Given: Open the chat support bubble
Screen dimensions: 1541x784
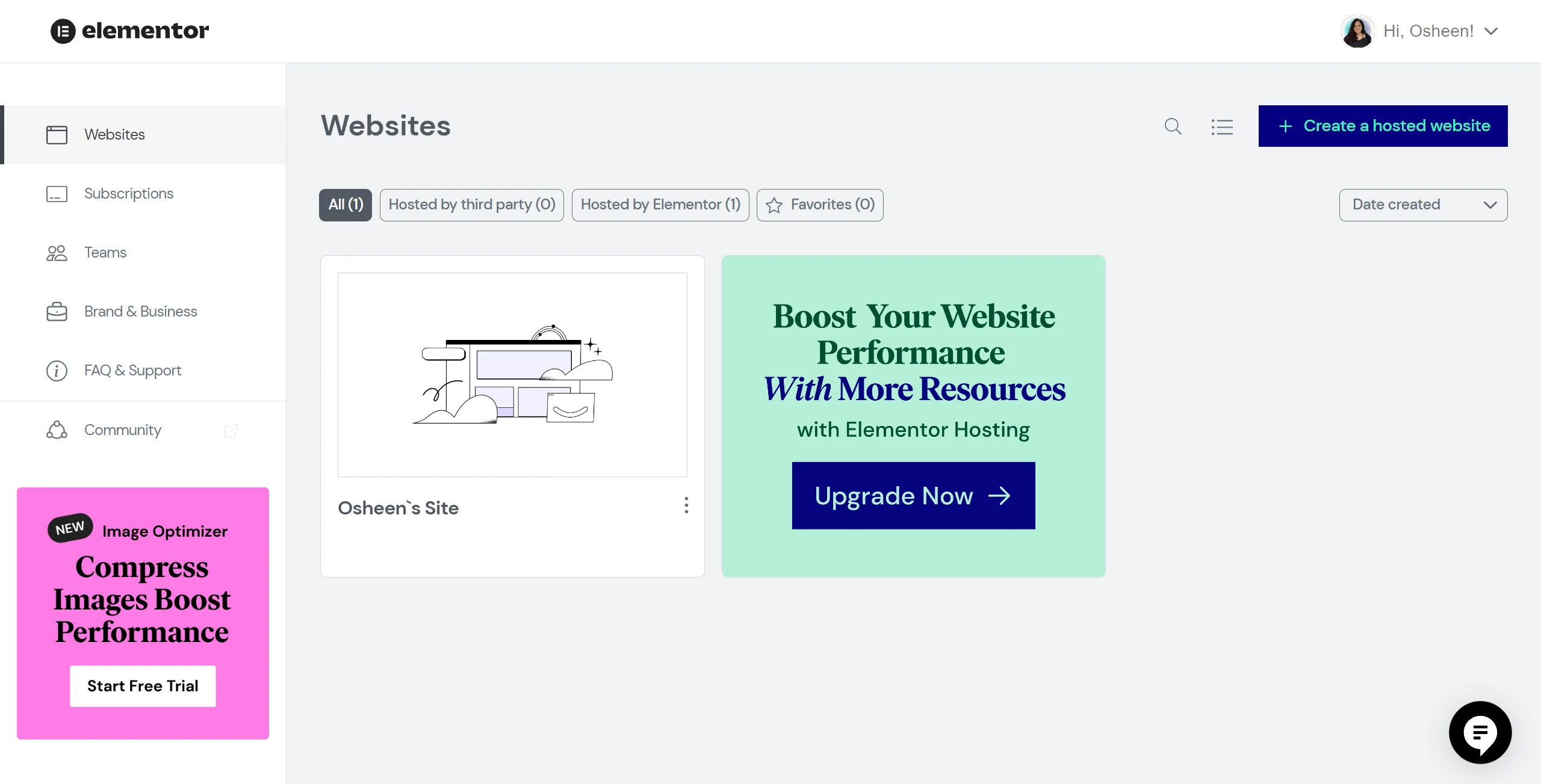Looking at the screenshot, I should (x=1480, y=732).
